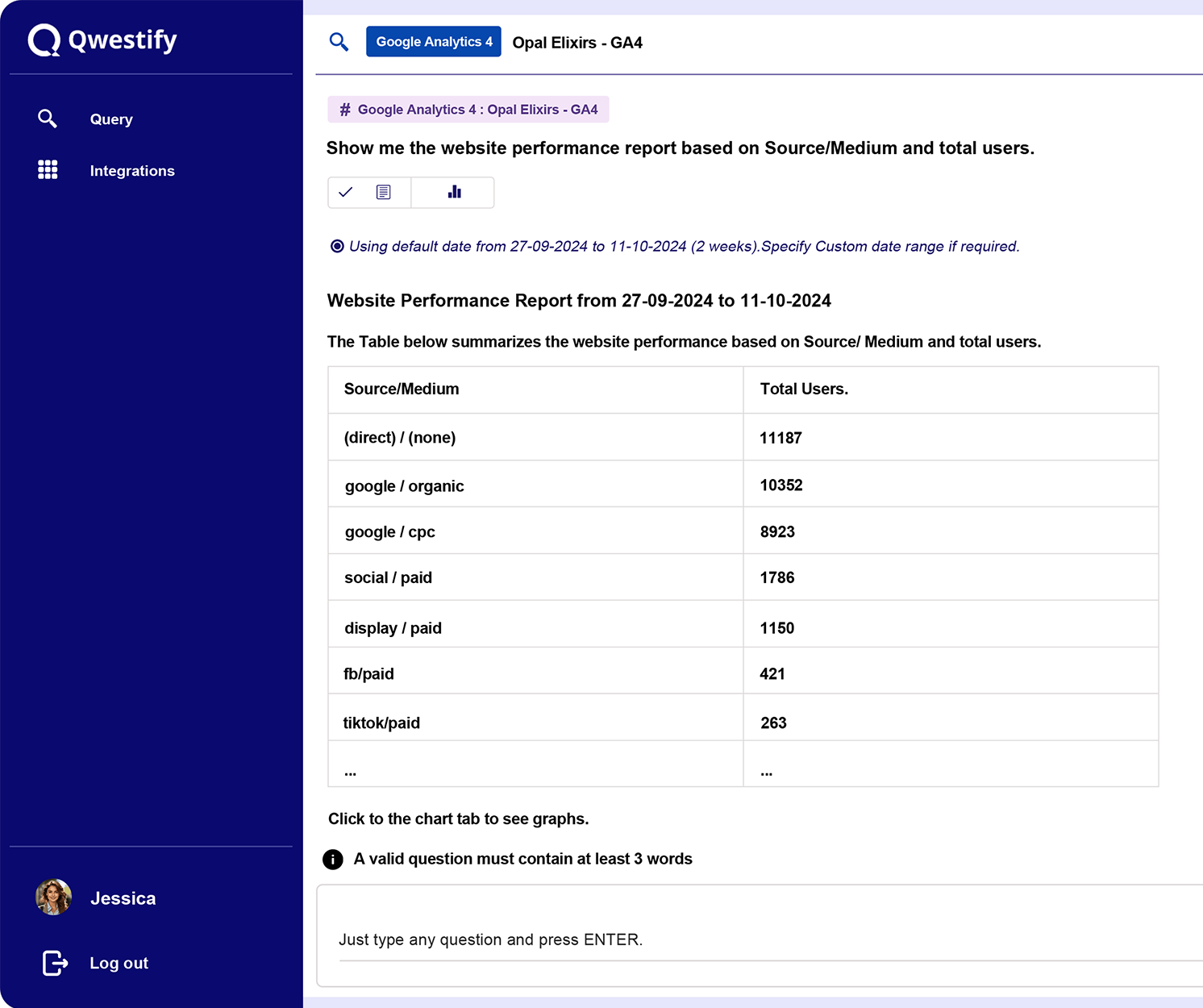The image size is (1203, 1008).
Task: Switch to the bar chart tab icon
Action: 454,193
